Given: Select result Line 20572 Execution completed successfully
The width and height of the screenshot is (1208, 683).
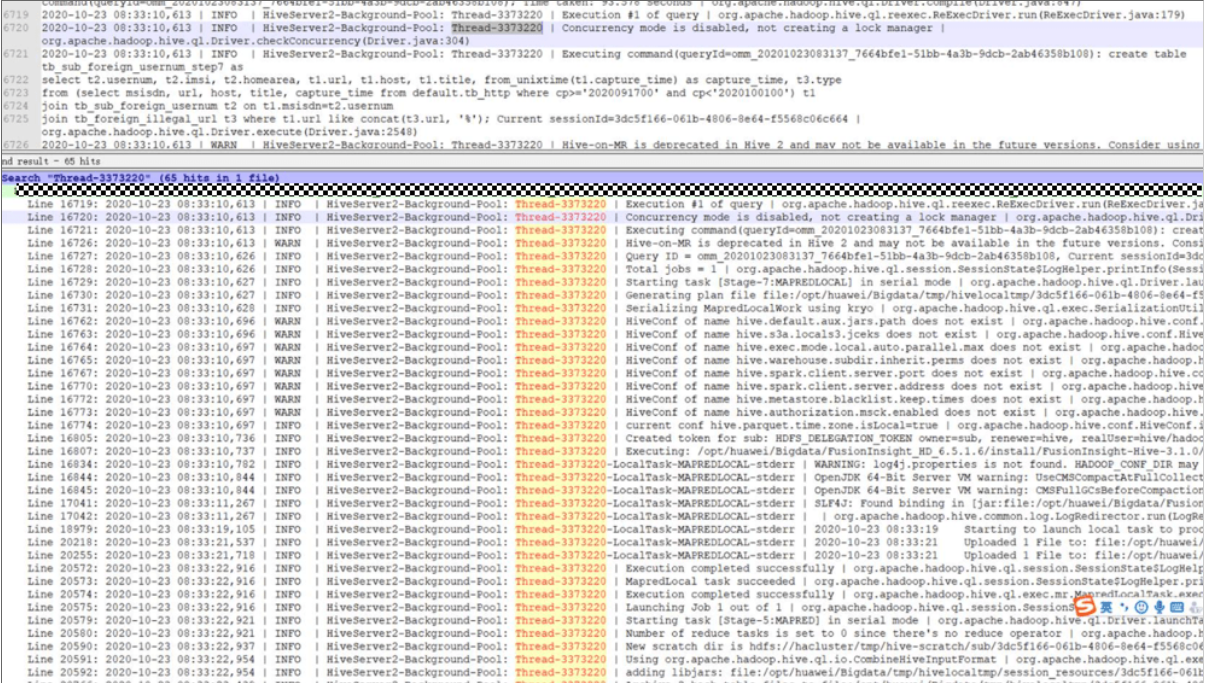Looking at the screenshot, I should pos(604,568).
